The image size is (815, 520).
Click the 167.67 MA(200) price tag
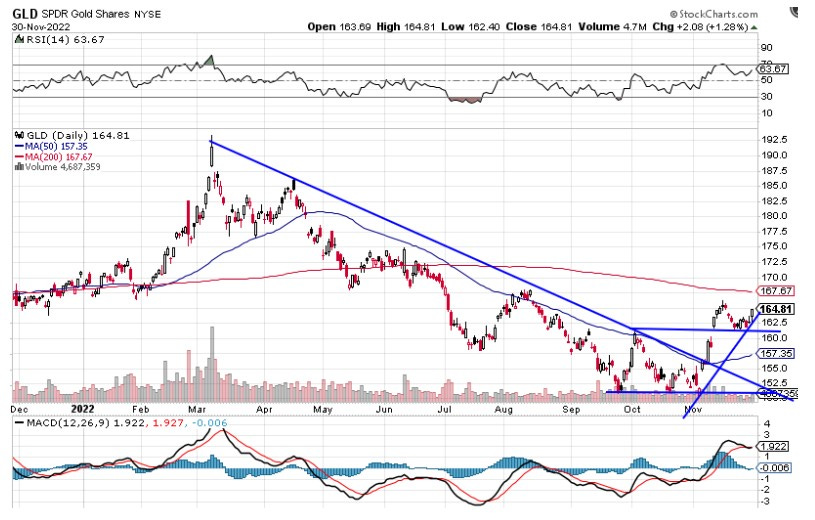coord(775,291)
